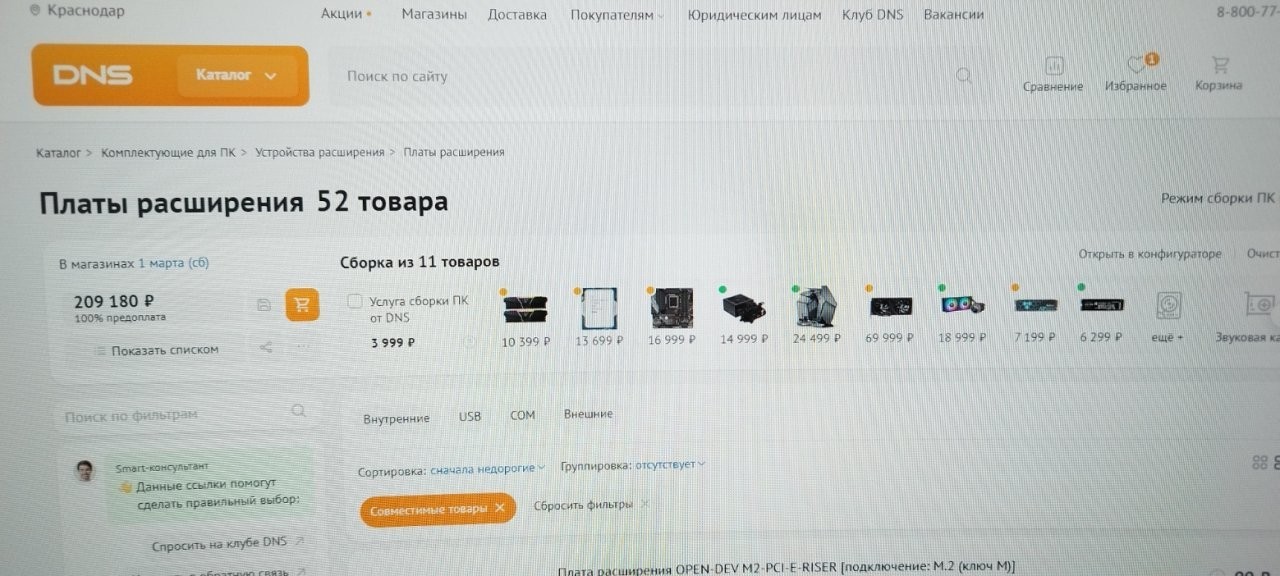
Task: Save the build using the floppy disk icon
Action: point(264,305)
